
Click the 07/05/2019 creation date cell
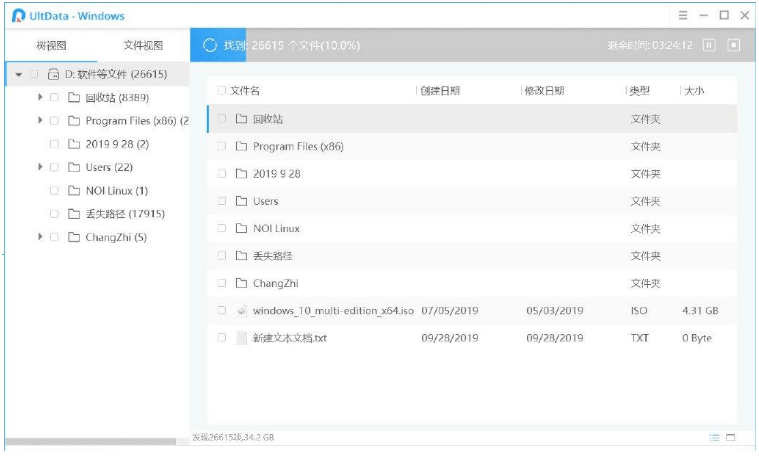click(450, 311)
